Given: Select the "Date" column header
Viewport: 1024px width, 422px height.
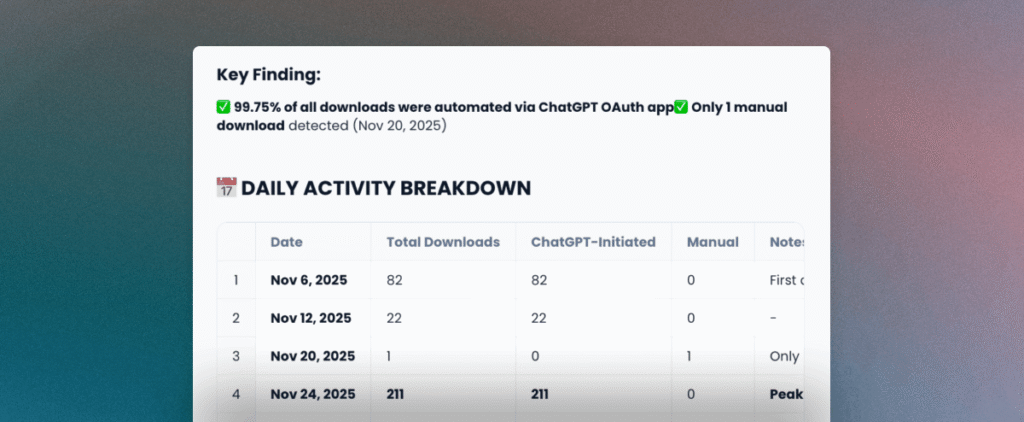Looking at the screenshot, I should (286, 242).
